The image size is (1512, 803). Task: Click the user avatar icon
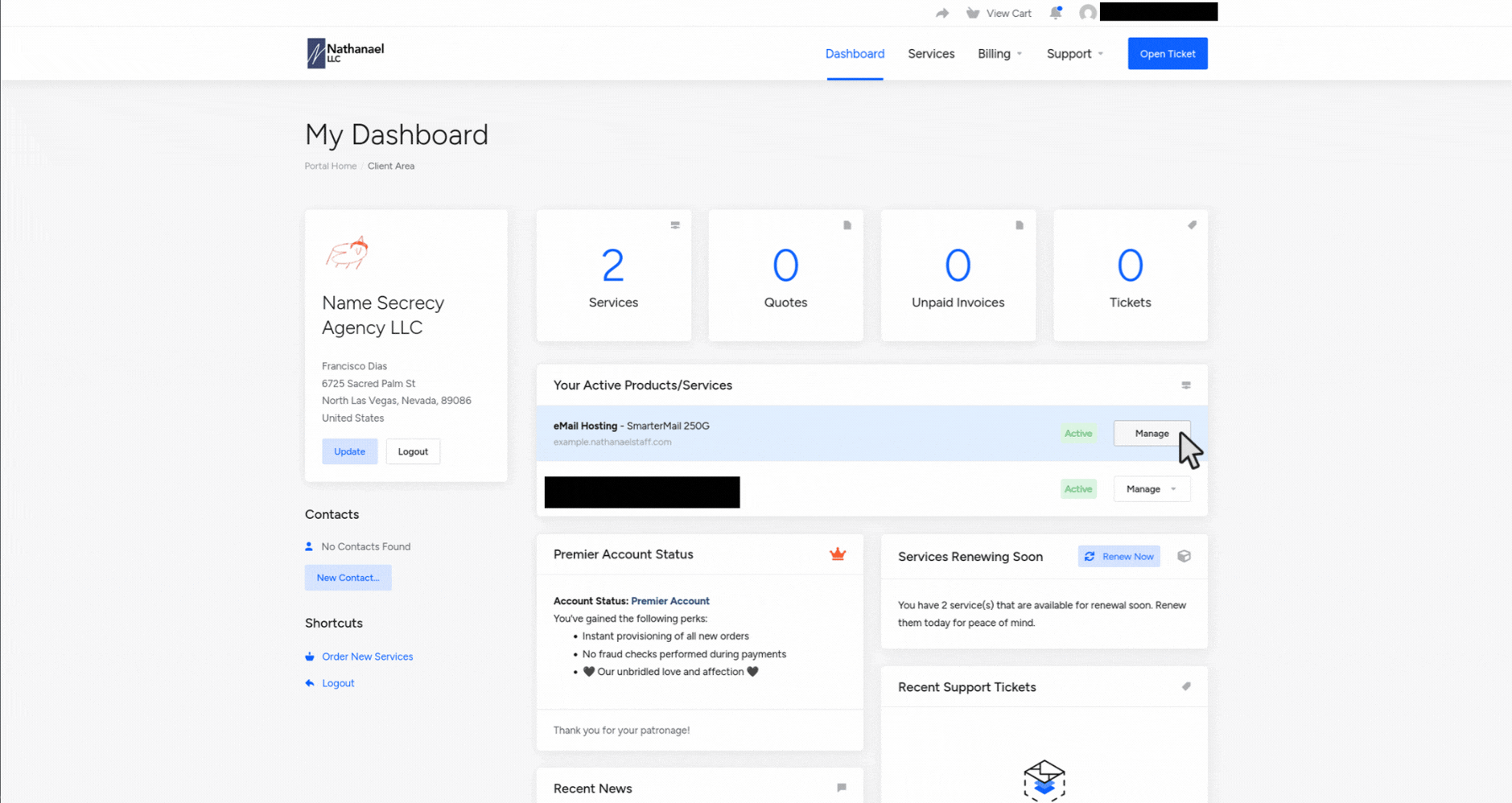point(1088,13)
